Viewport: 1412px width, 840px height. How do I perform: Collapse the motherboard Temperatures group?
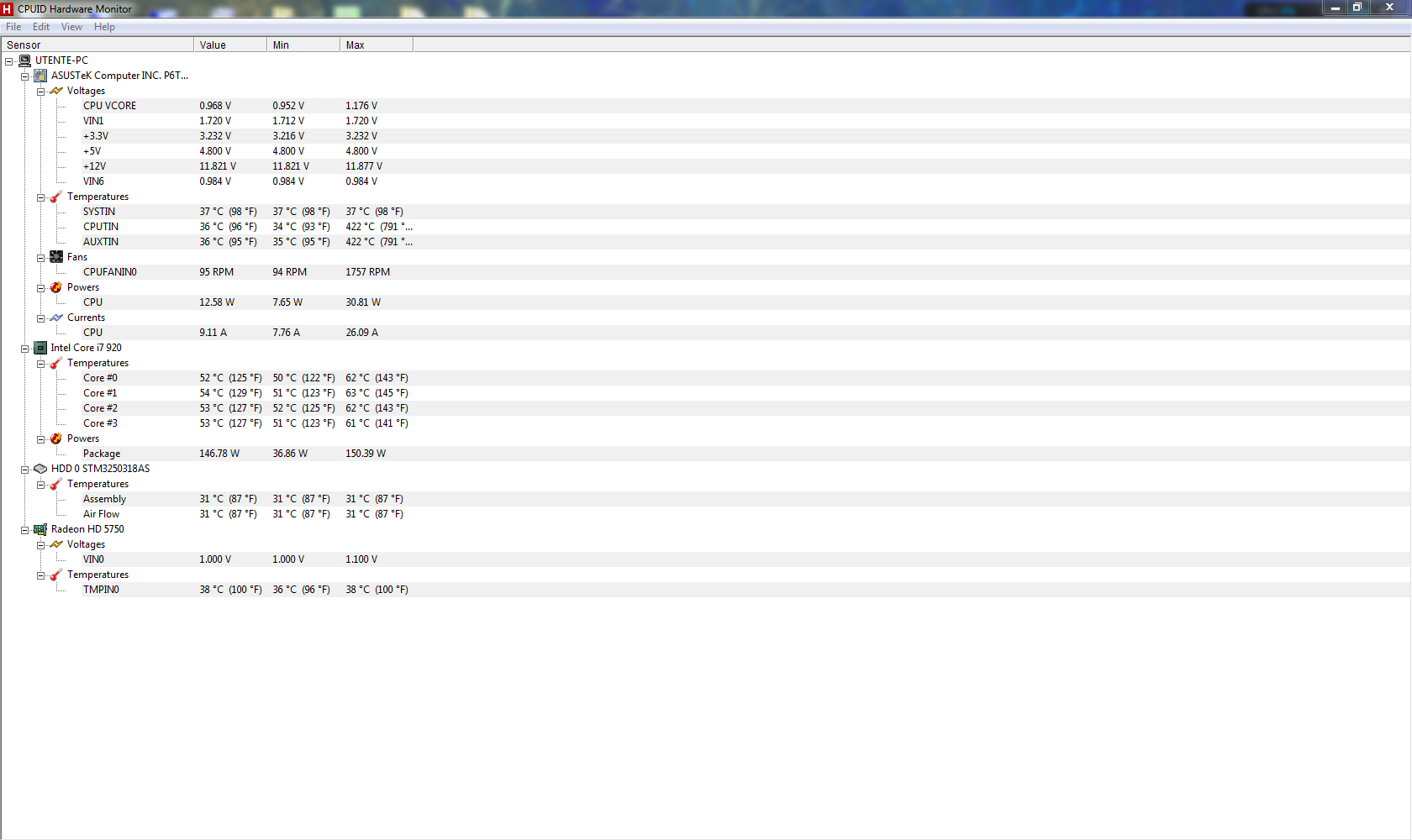point(41,197)
